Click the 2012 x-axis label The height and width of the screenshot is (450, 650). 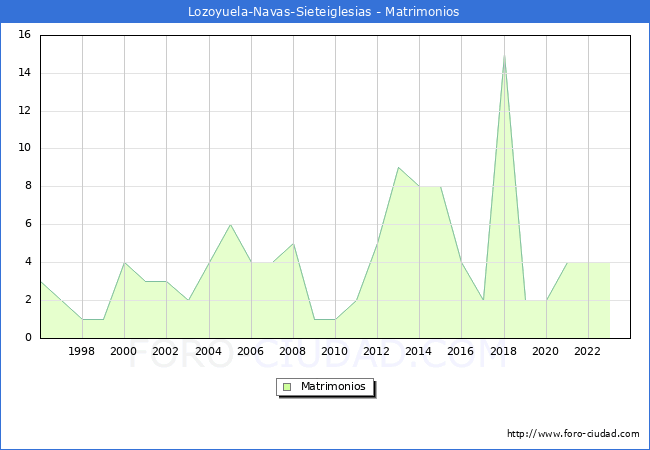click(377, 351)
